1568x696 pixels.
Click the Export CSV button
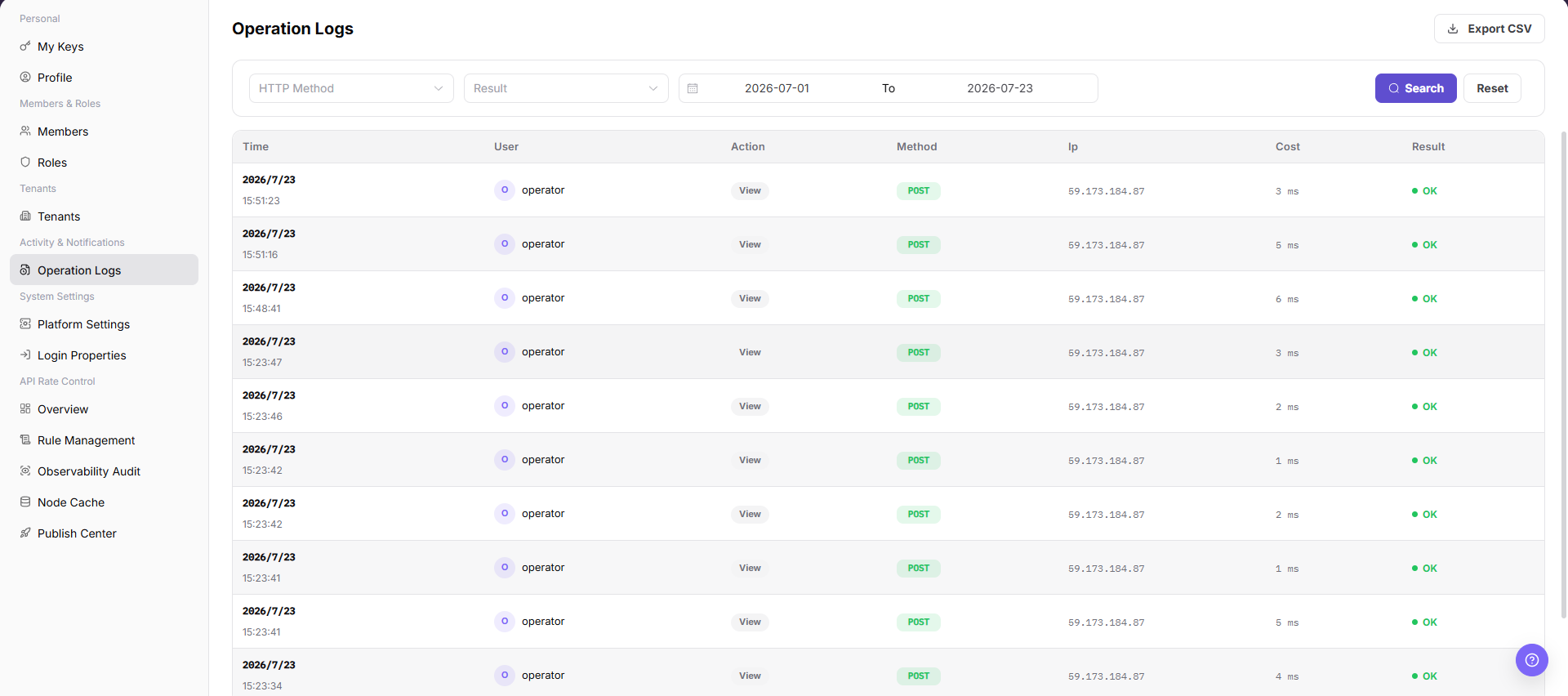click(x=1489, y=29)
